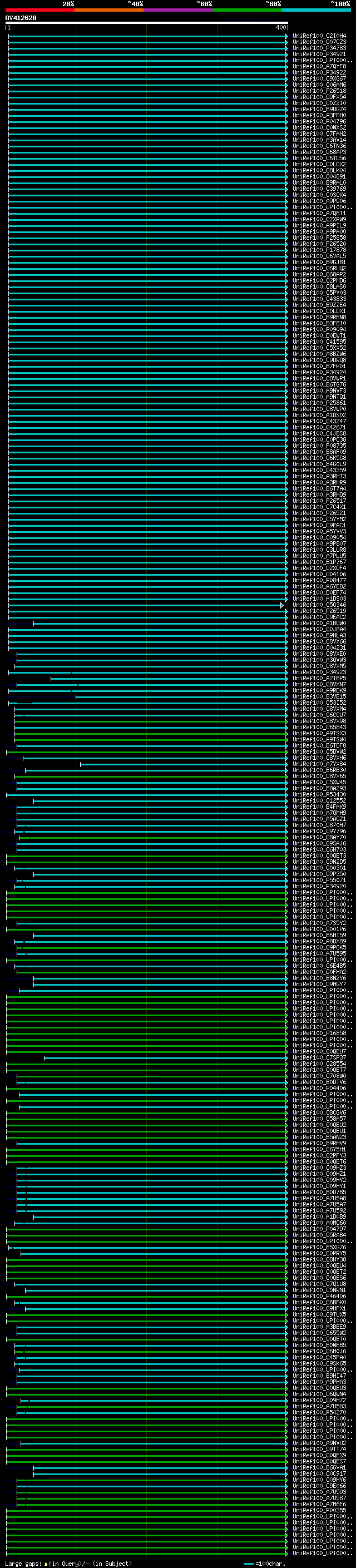
Task: Select the UniRef100_Q39769 label
Action: [x=319, y=189]
